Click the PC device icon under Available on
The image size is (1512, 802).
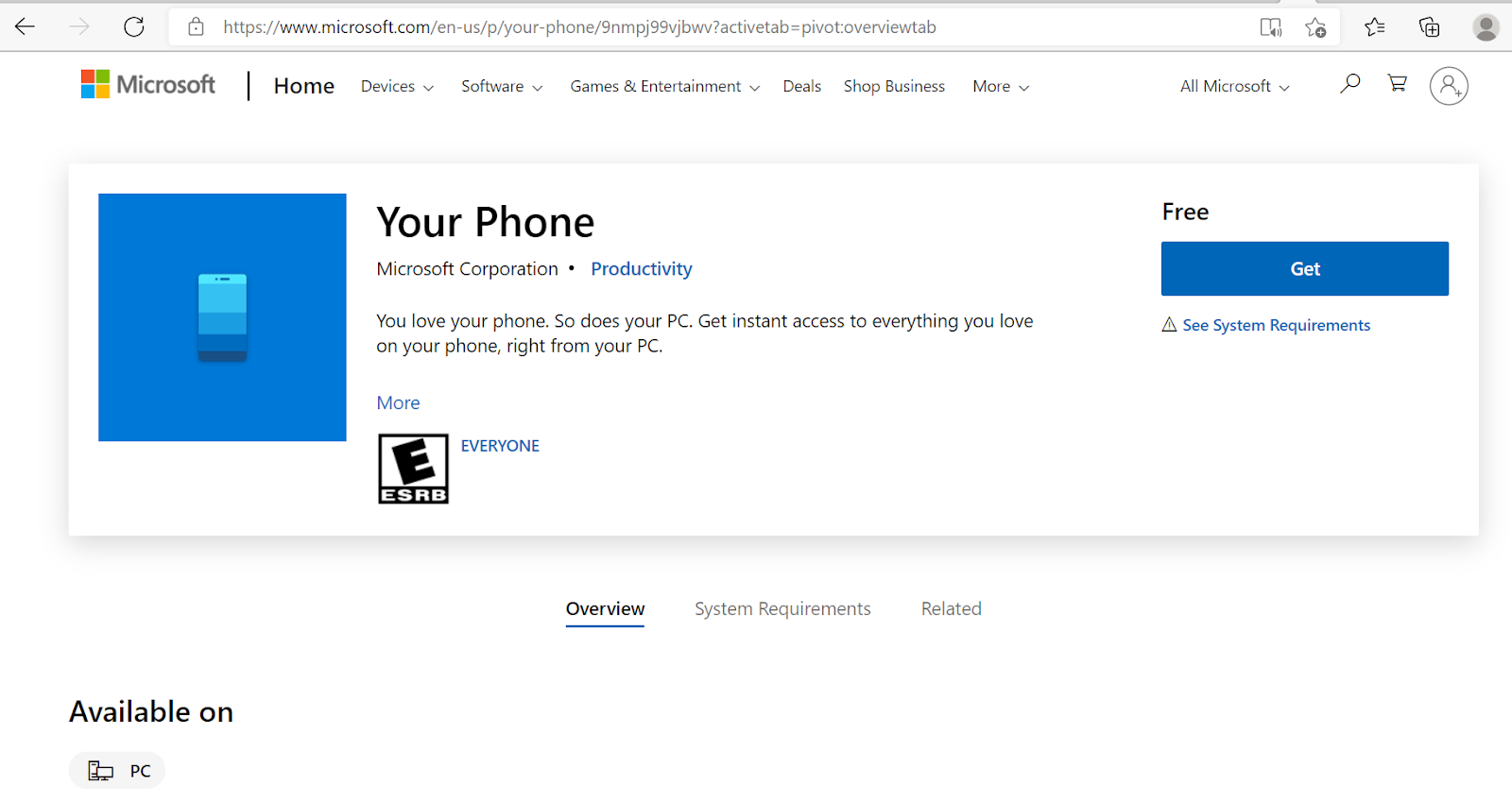pos(100,771)
